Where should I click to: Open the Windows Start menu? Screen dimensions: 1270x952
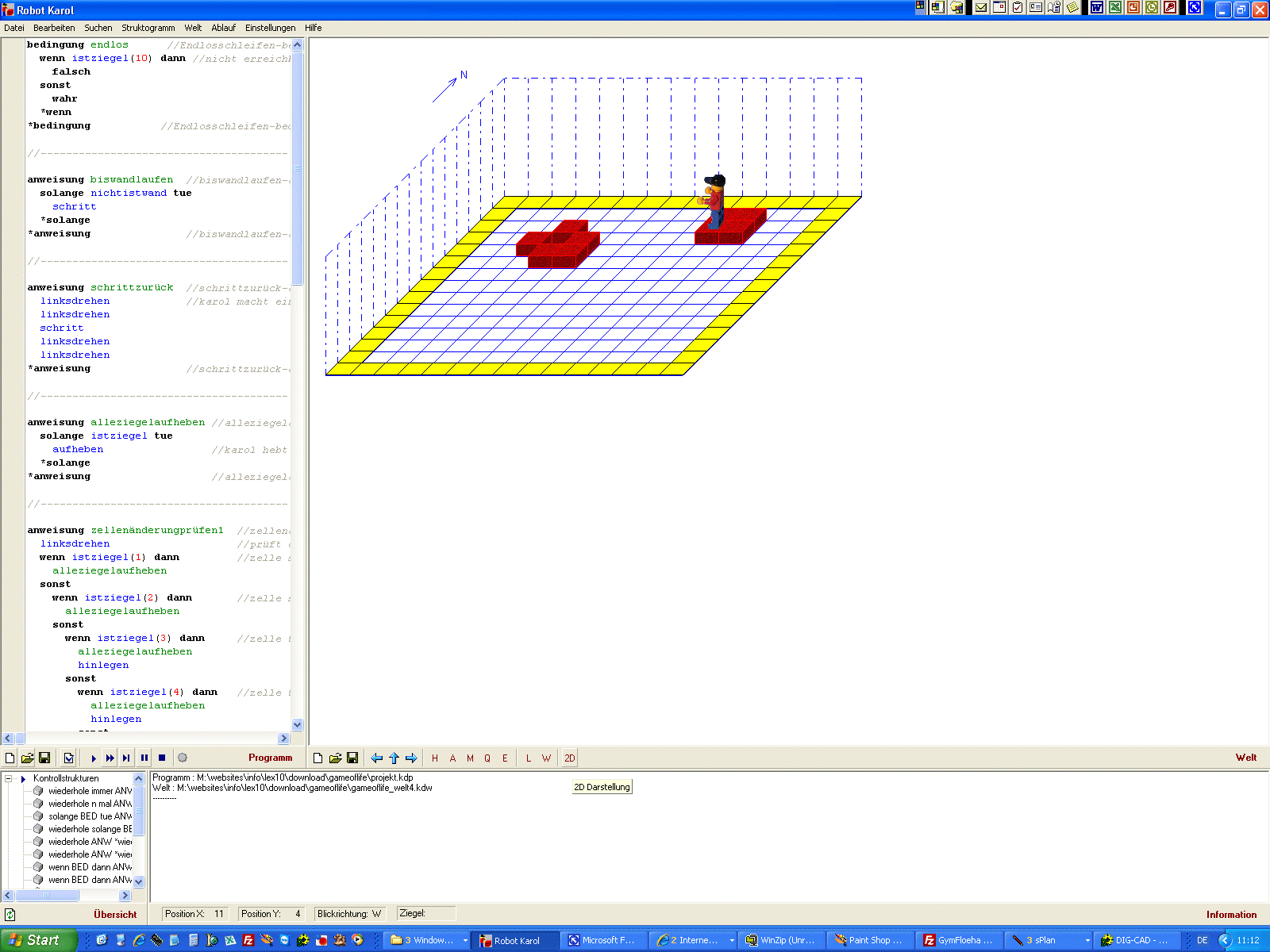tap(38, 940)
